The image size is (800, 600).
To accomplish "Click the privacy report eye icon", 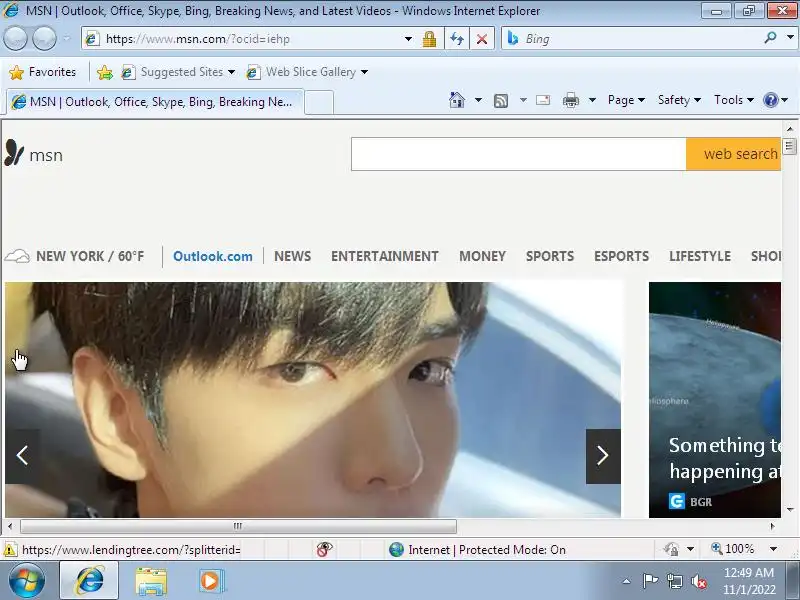I will click(324, 549).
